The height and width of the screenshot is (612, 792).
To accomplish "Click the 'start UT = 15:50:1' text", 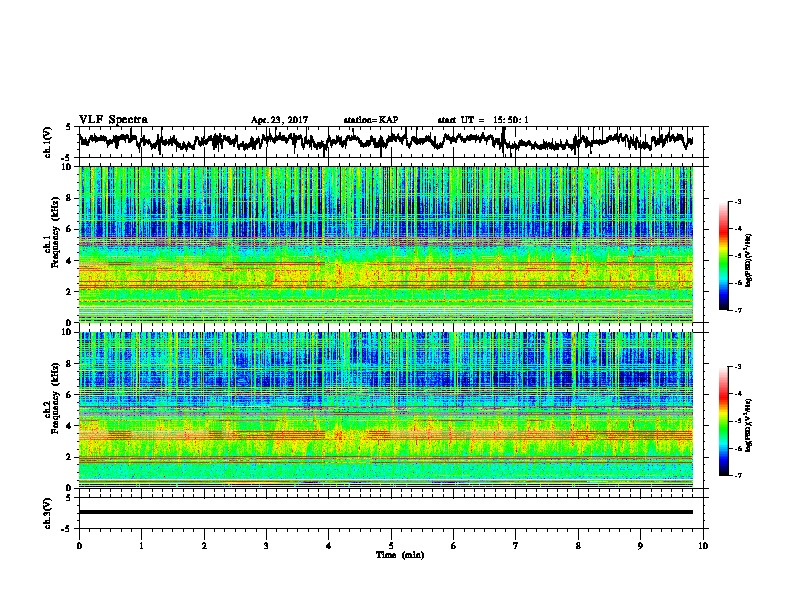I will click(483, 120).
